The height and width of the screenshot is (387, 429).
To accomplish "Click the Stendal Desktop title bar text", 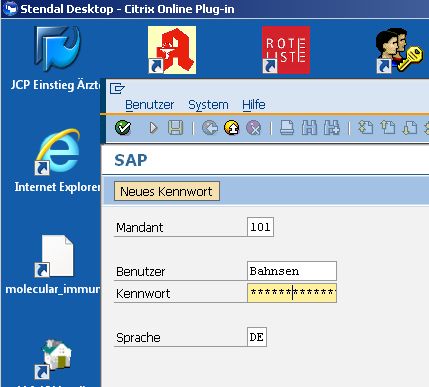I will point(127,9).
